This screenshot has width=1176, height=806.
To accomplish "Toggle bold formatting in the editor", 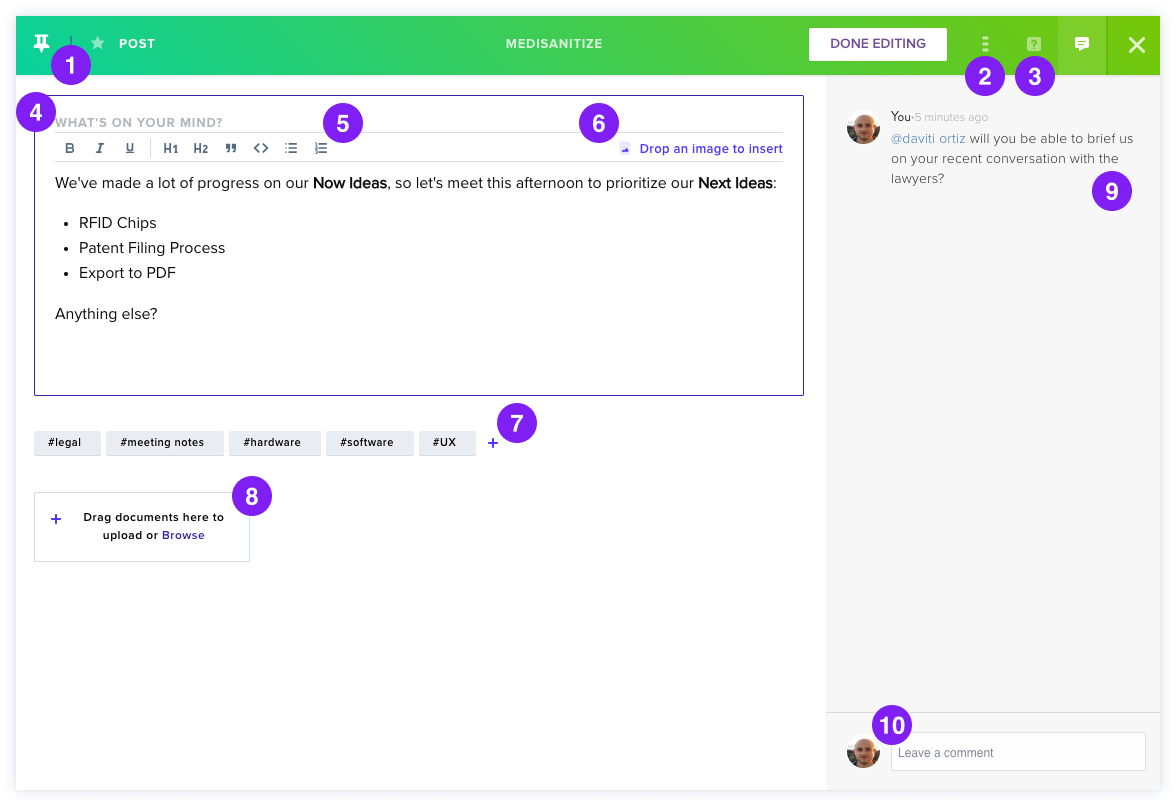I will coord(70,148).
